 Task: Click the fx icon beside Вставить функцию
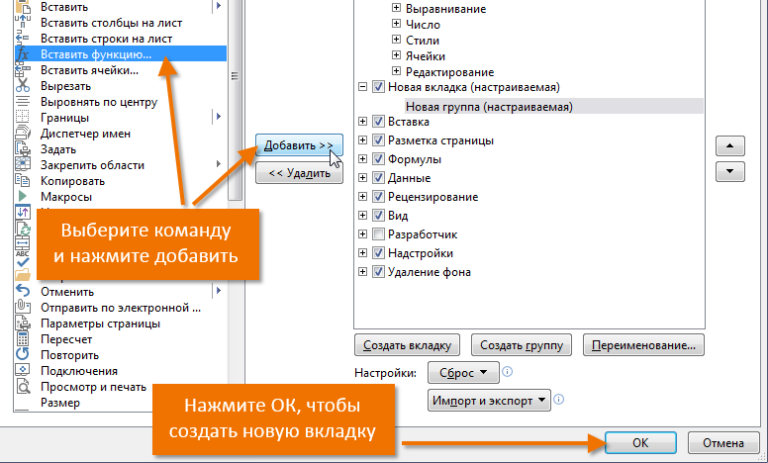(x=24, y=54)
